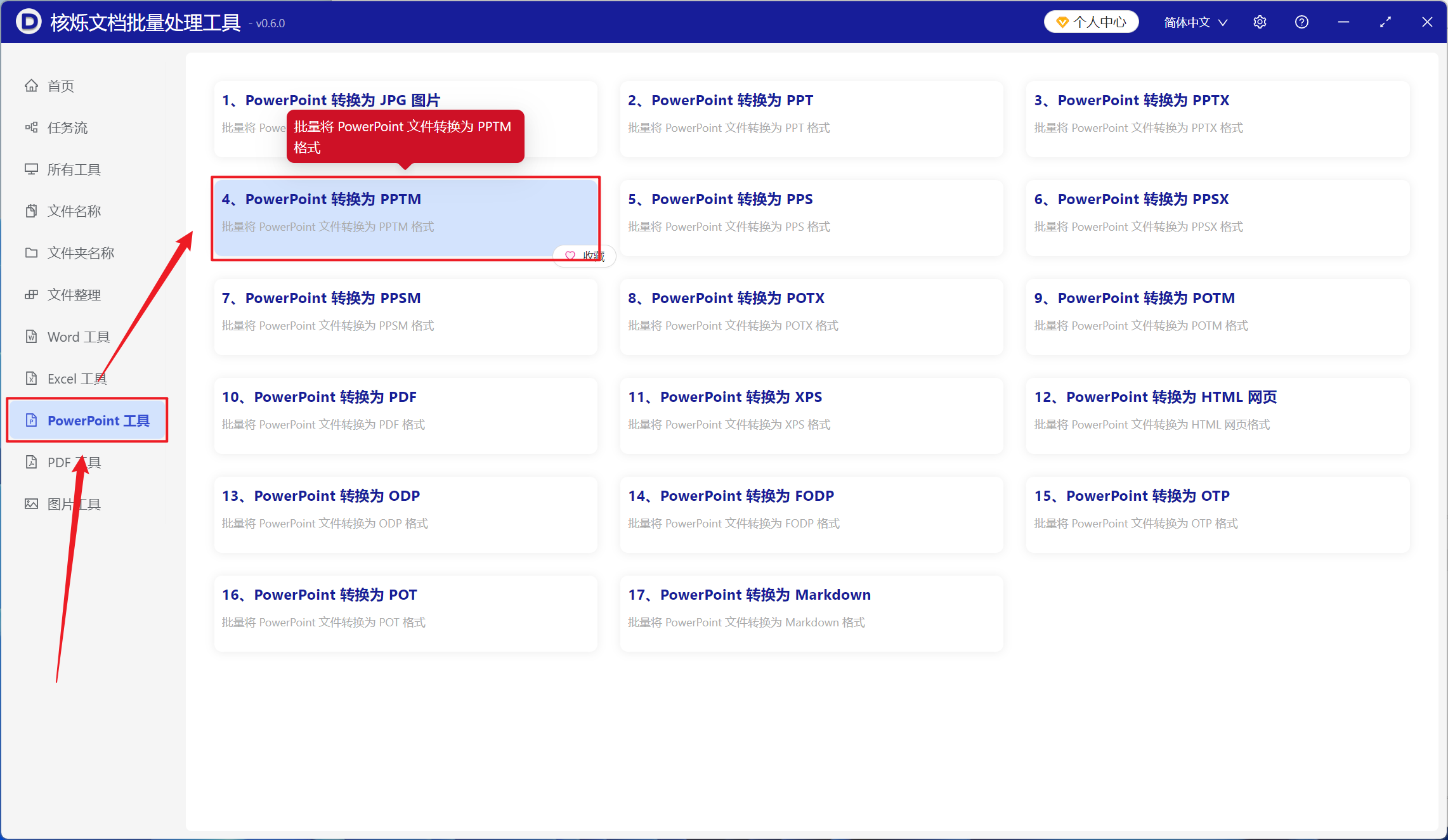Open PowerPoint 转换为 POT card
1448x840 pixels.
(x=406, y=613)
